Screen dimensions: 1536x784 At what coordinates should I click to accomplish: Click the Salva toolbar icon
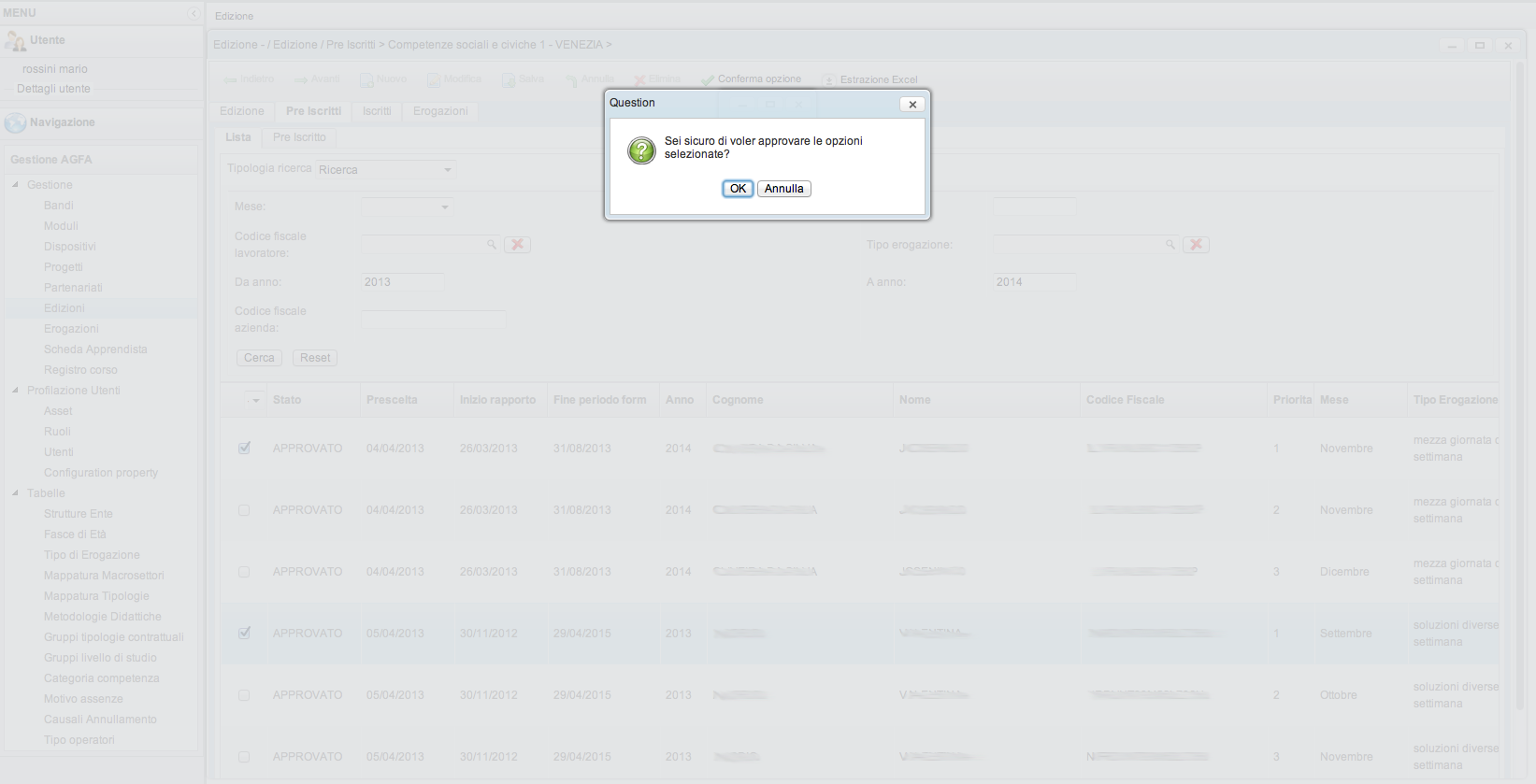(509, 80)
